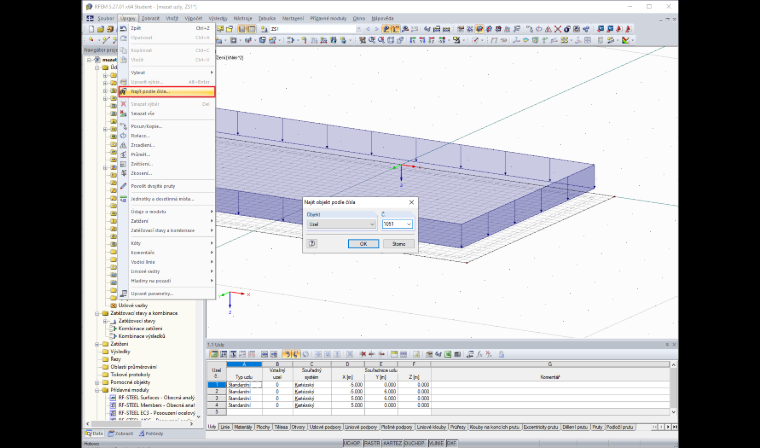The width and height of the screenshot is (760, 448).
Task: Switch to the Průřezy table tab
Action: point(458,427)
